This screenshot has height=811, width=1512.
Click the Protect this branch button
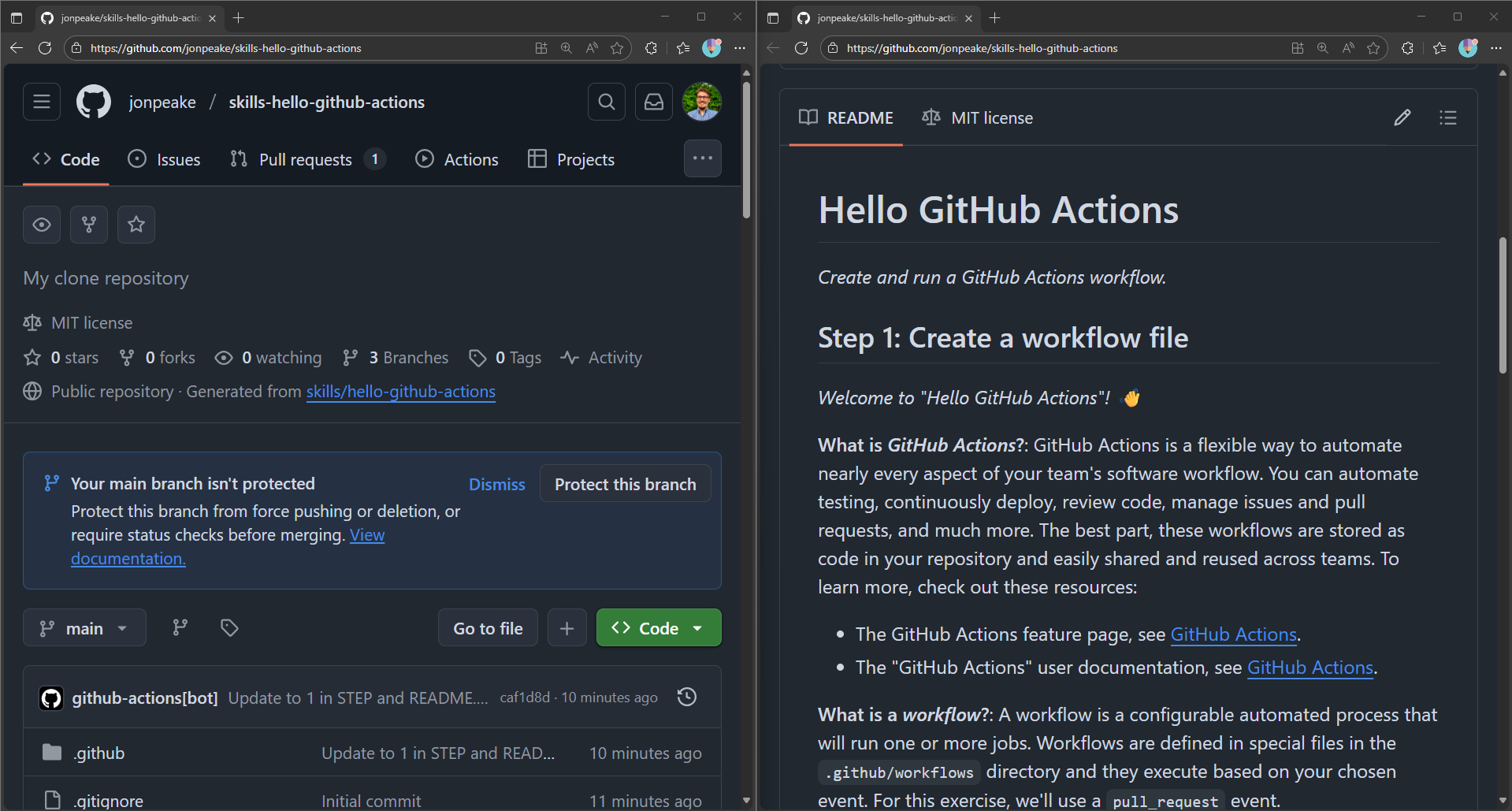pos(625,484)
